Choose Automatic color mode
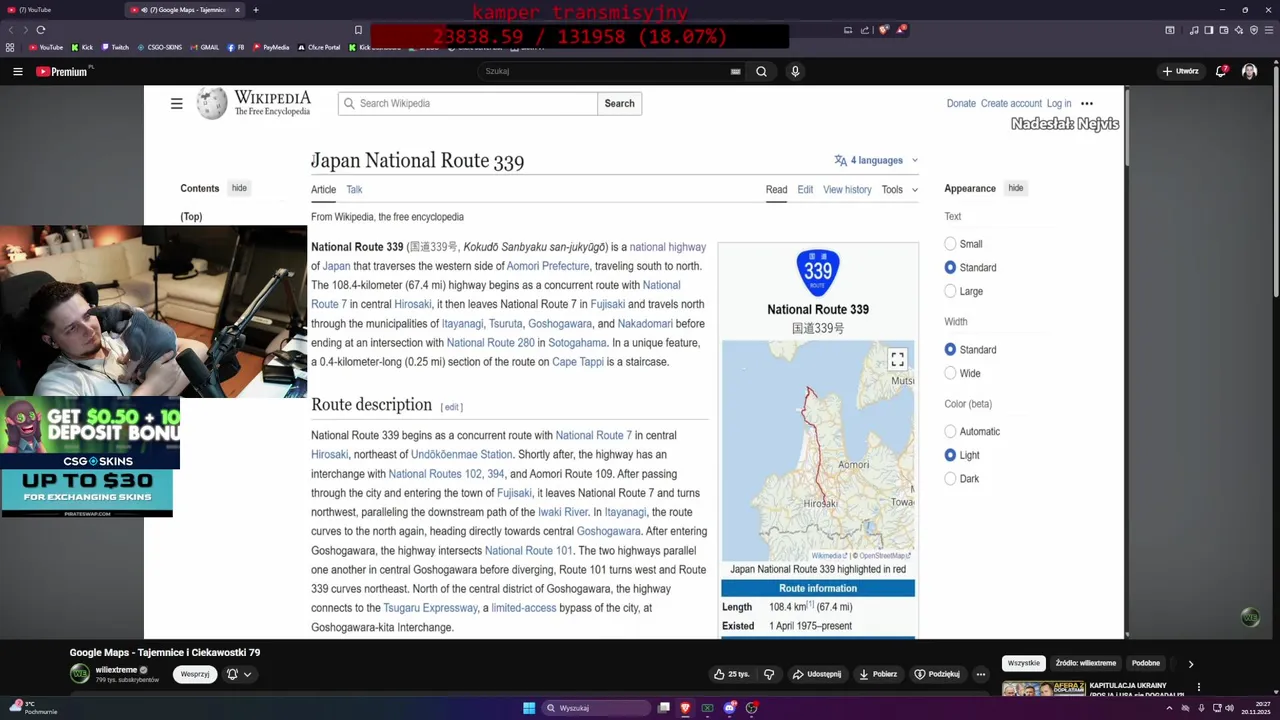The image size is (1280, 720). 950,431
